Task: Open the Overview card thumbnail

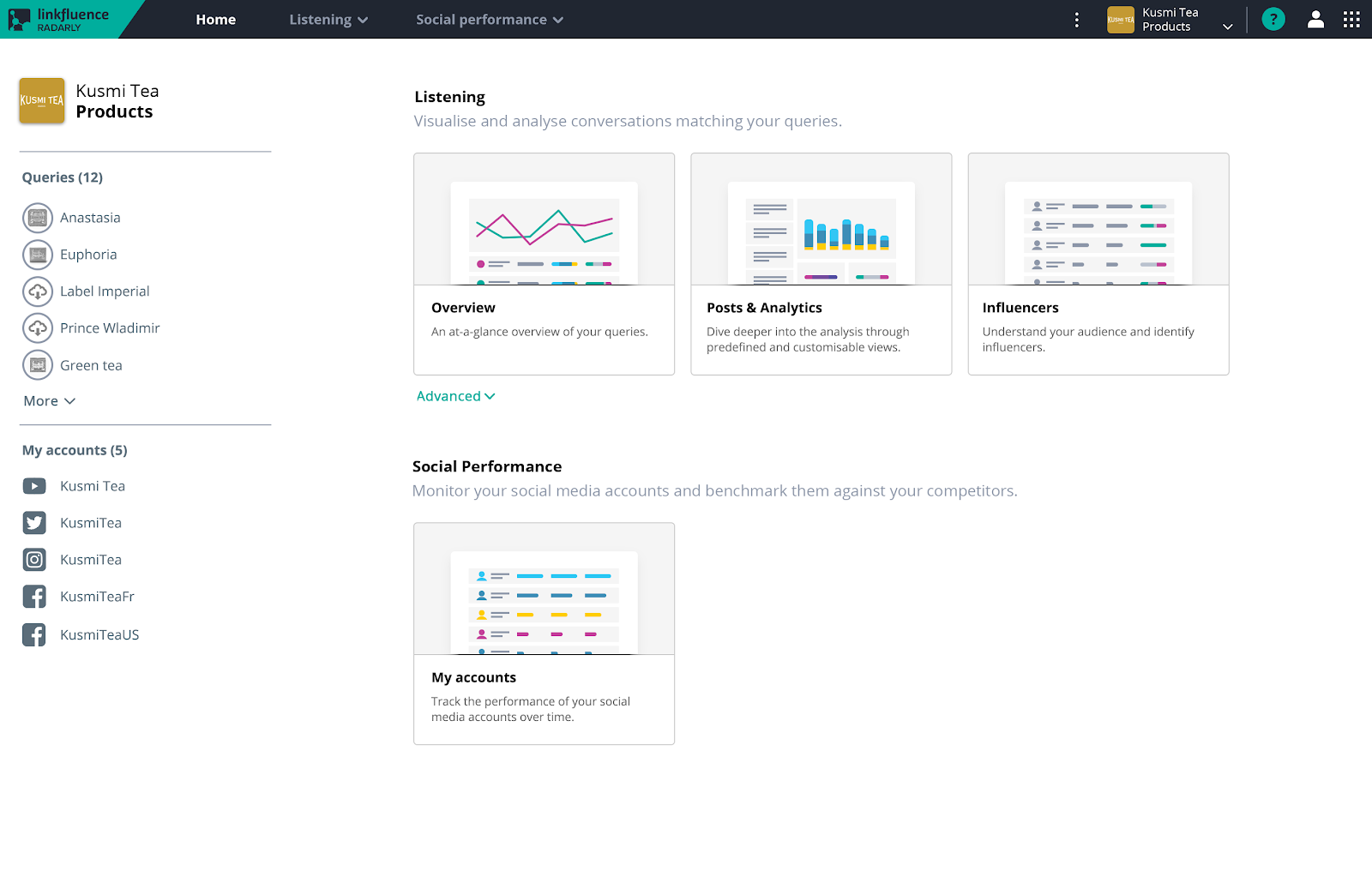Action: point(545,219)
